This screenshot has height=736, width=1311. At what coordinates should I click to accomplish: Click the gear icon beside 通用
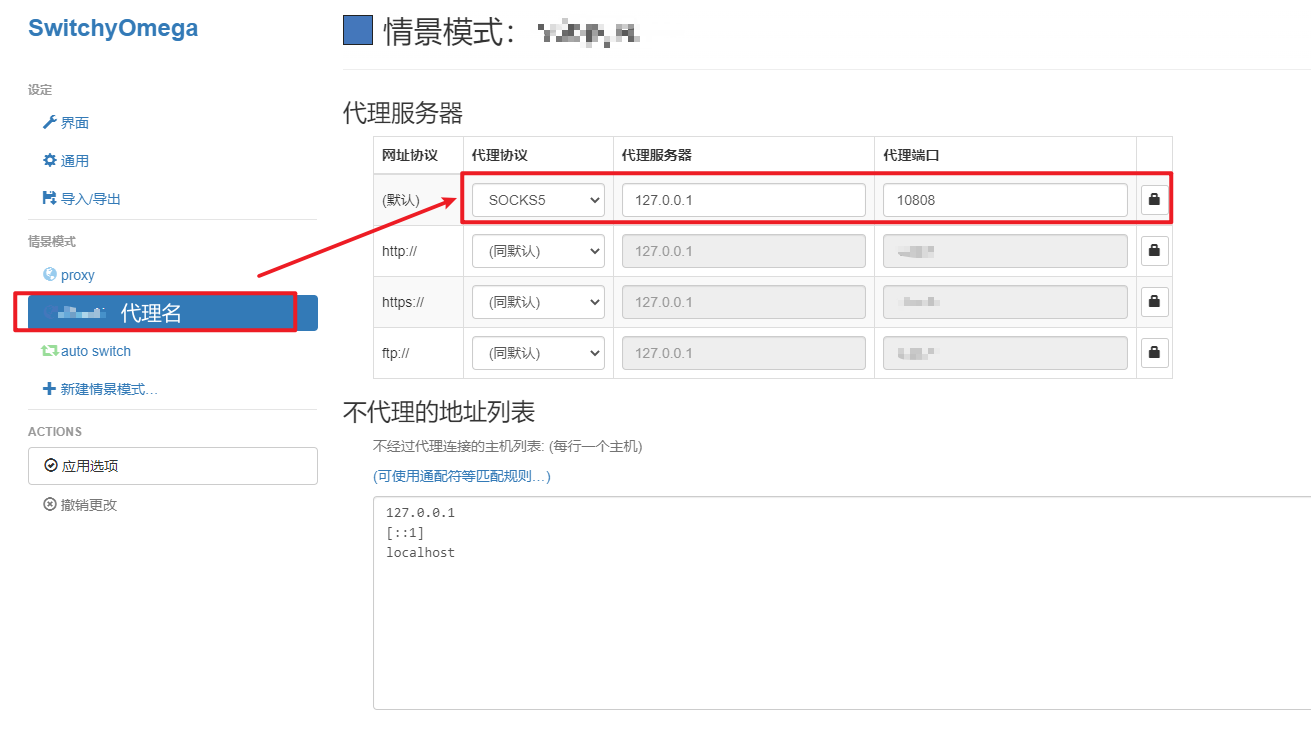coord(50,160)
